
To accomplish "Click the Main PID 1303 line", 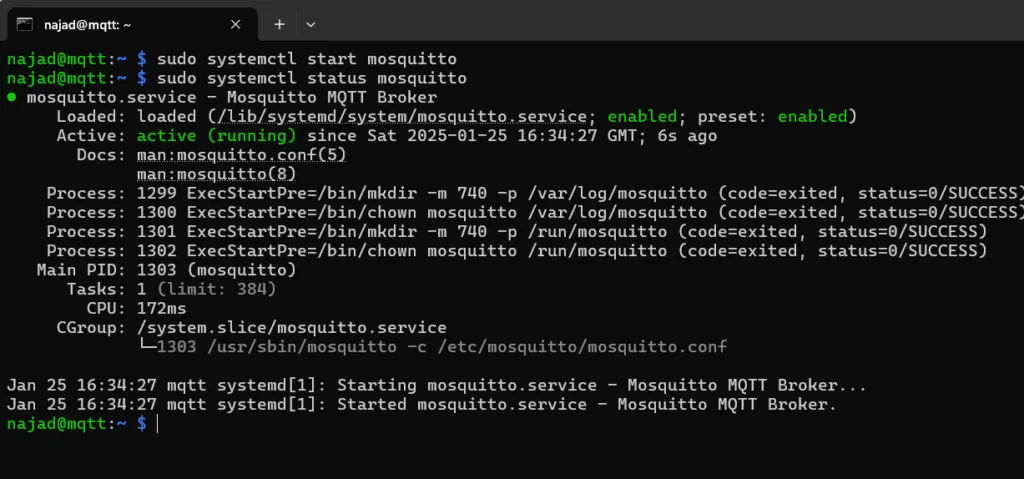I will (x=167, y=270).
